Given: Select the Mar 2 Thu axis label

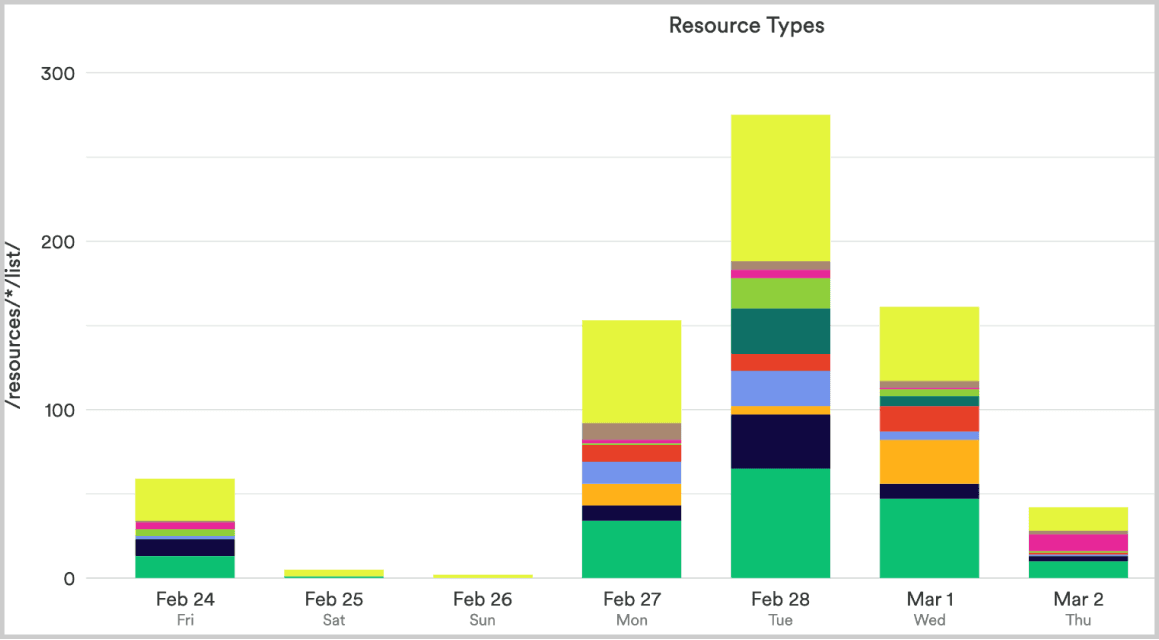Looking at the screenshot, I should [x=1078, y=607].
